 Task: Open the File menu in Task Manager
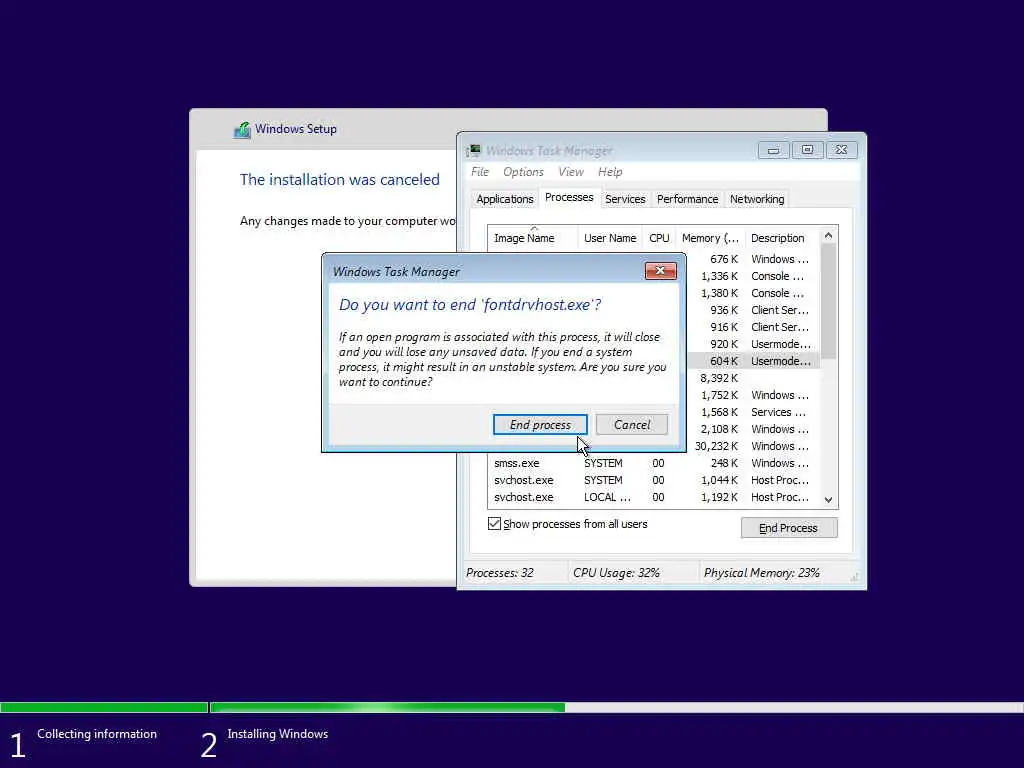[480, 172]
